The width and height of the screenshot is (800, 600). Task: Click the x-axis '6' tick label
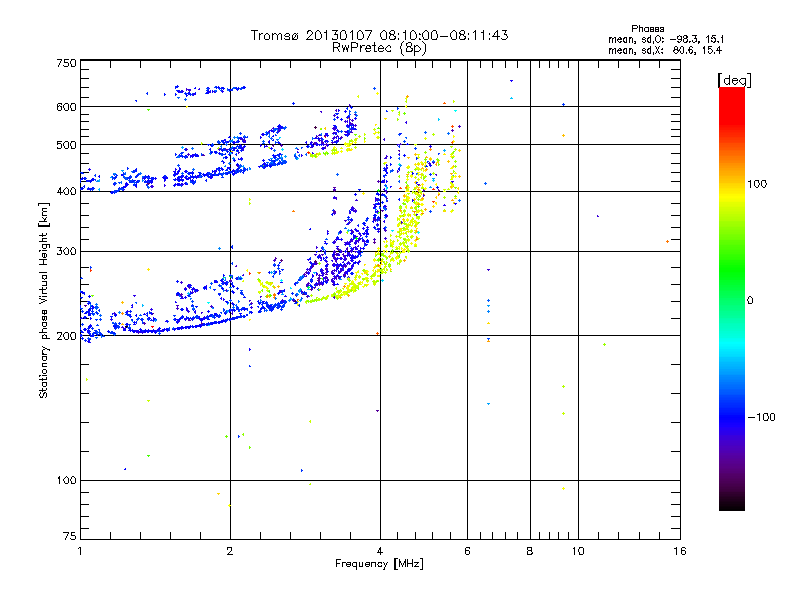(x=467, y=551)
